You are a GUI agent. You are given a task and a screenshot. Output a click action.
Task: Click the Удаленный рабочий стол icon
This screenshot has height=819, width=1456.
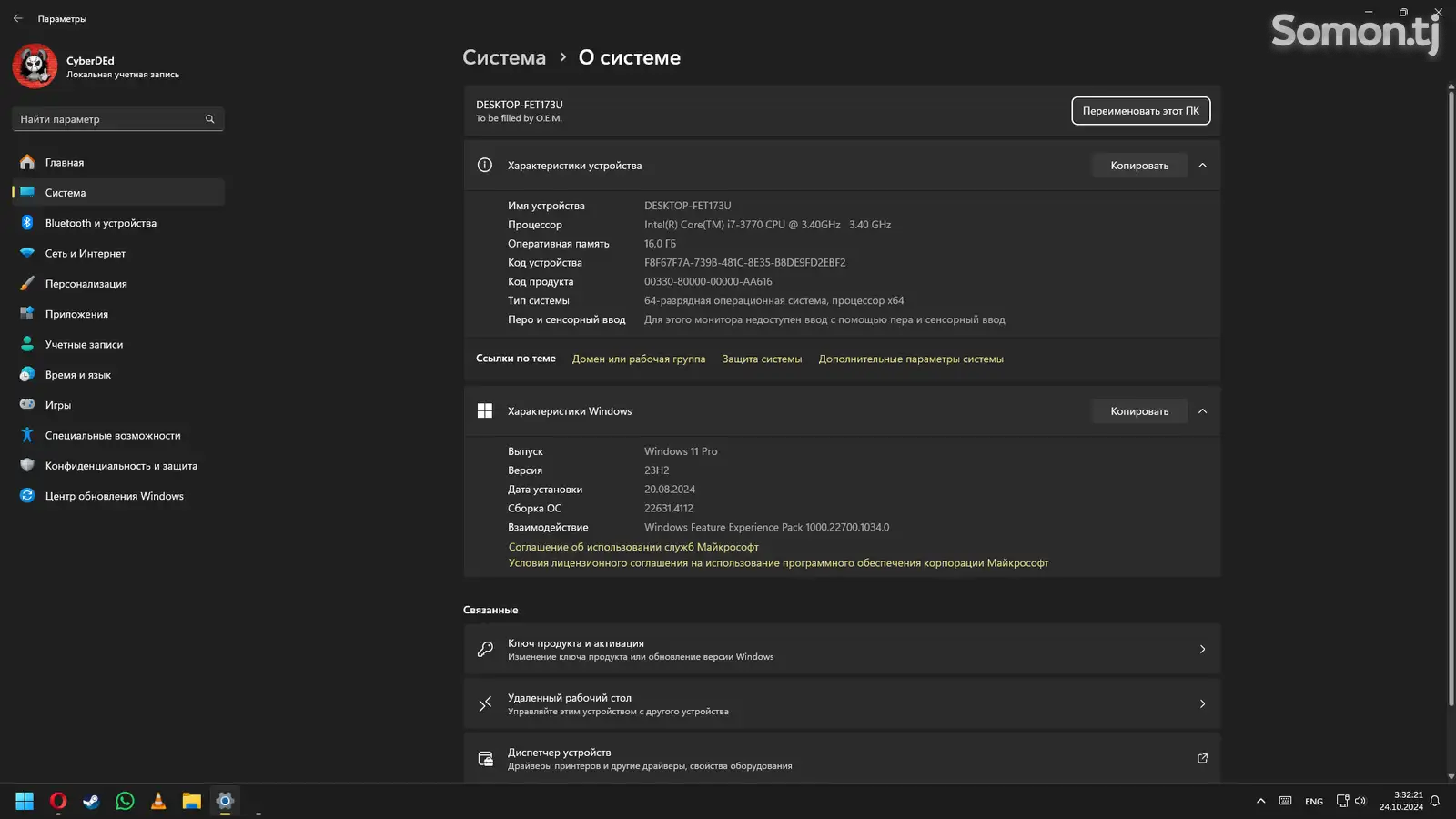pyautogui.click(x=485, y=703)
